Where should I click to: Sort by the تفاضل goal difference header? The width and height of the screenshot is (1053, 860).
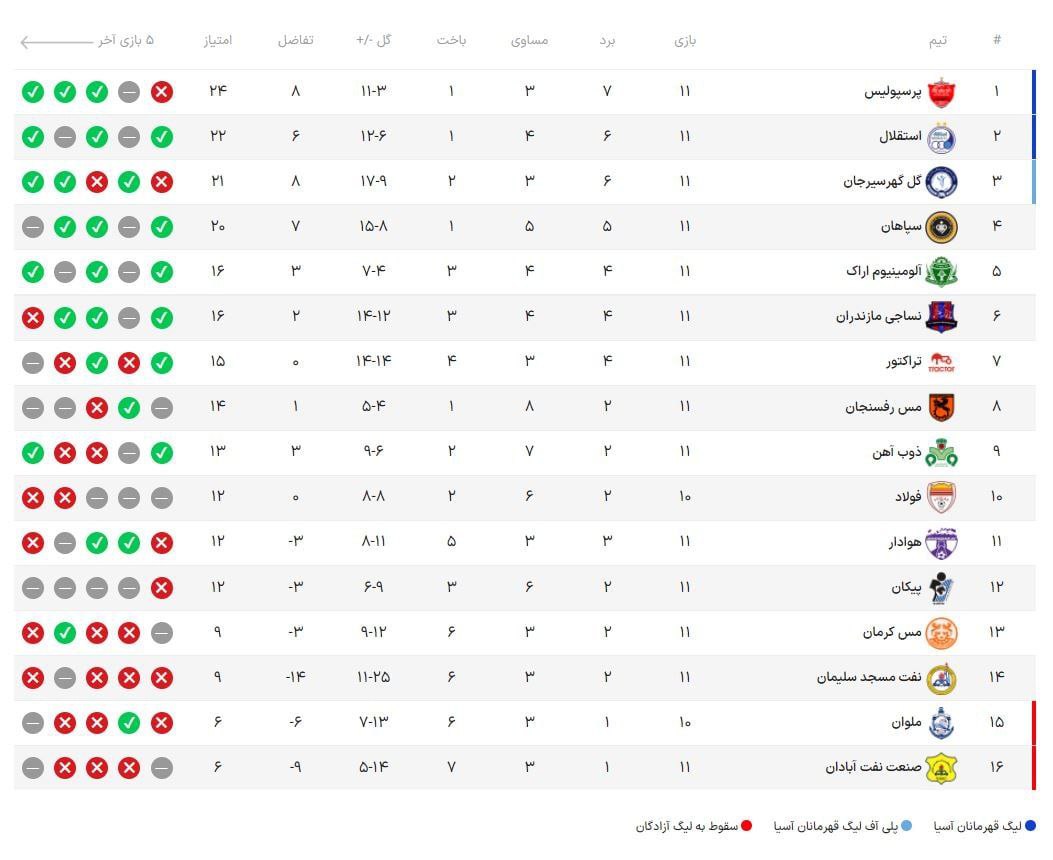295,40
